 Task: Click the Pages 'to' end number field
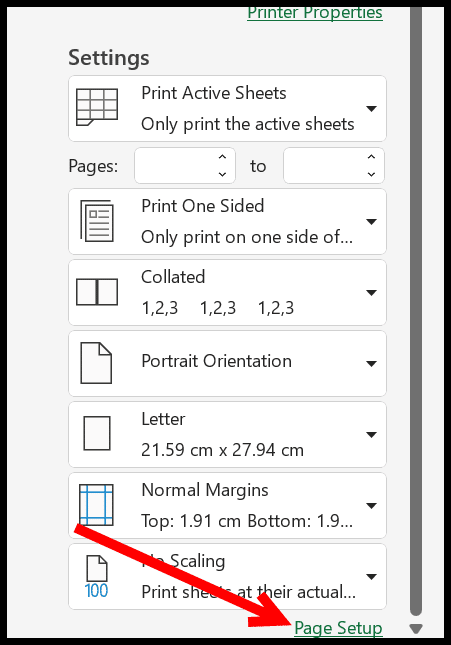point(334,165)
